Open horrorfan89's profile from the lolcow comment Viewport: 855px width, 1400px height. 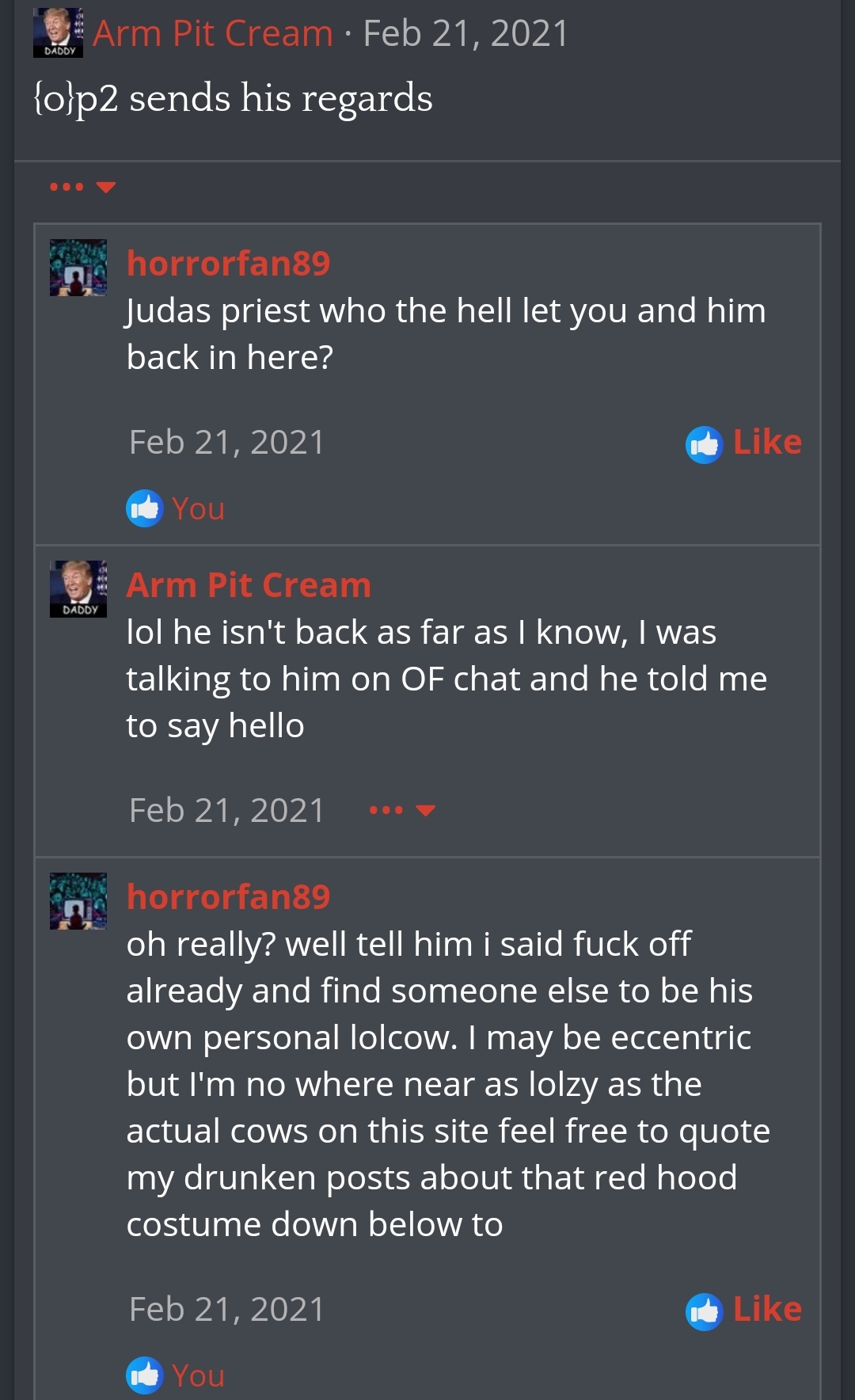(x=228, y=896)
